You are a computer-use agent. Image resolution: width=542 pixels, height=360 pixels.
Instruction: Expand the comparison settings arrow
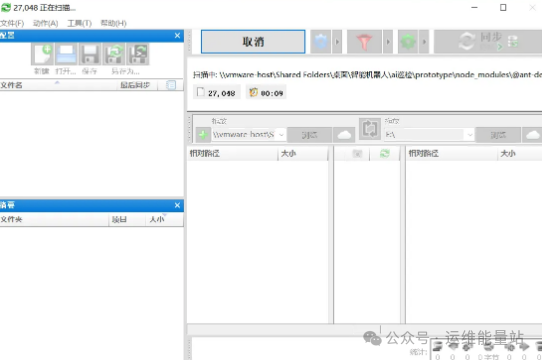tap(337, 42)
